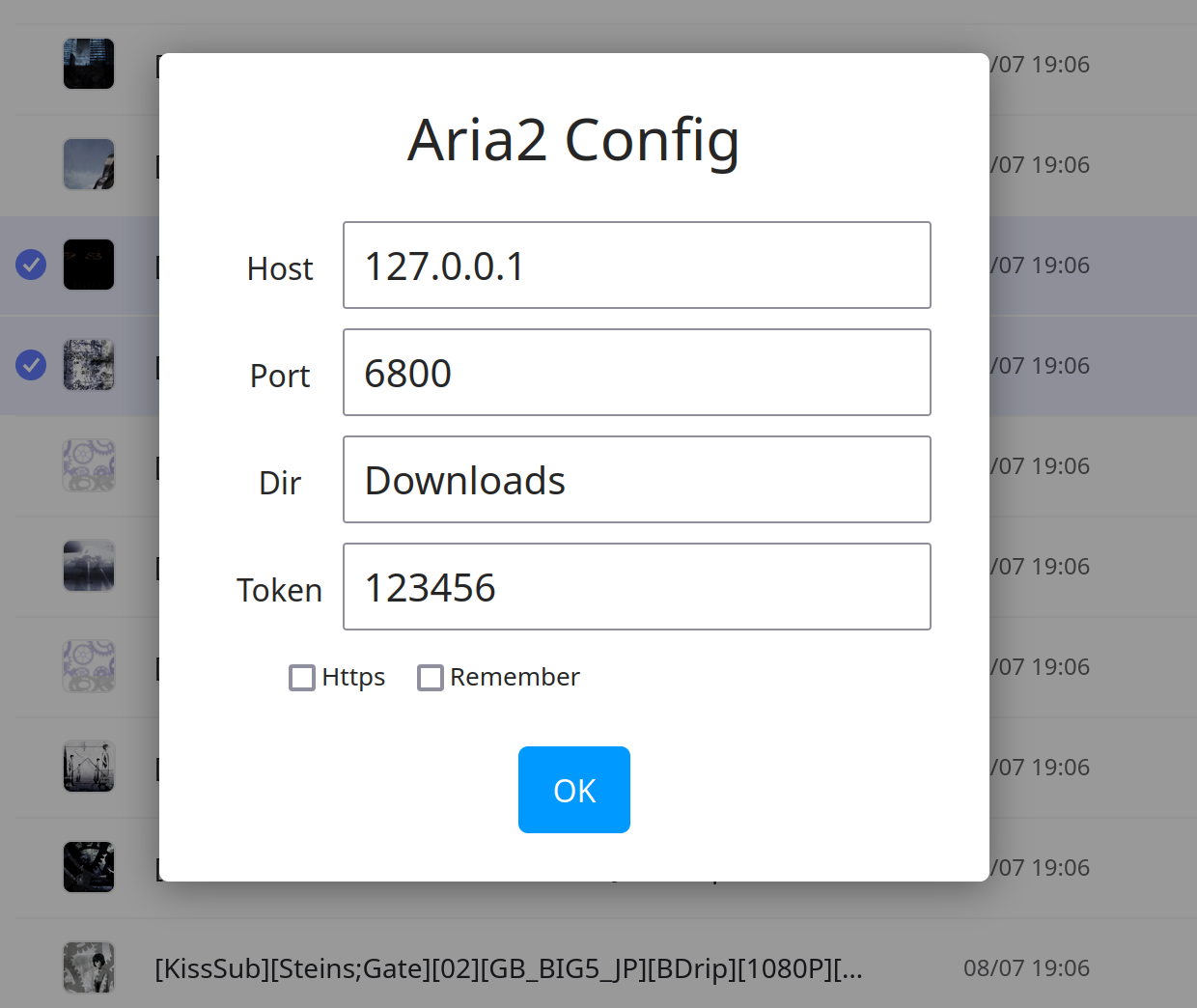Click the anime character thumbnail on the bottom row
1197x1008 pixels.
(x=89, y=966)
